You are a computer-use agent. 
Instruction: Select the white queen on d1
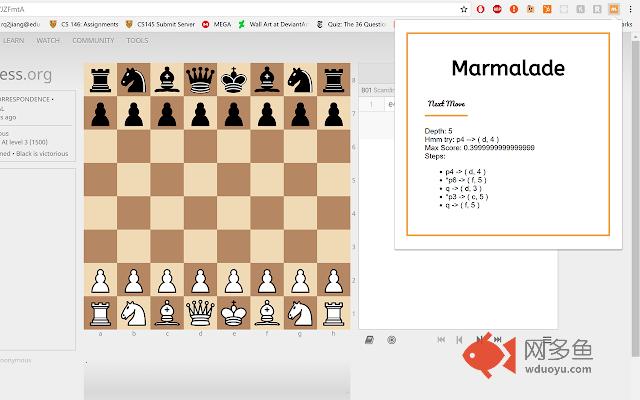[200, 313]
